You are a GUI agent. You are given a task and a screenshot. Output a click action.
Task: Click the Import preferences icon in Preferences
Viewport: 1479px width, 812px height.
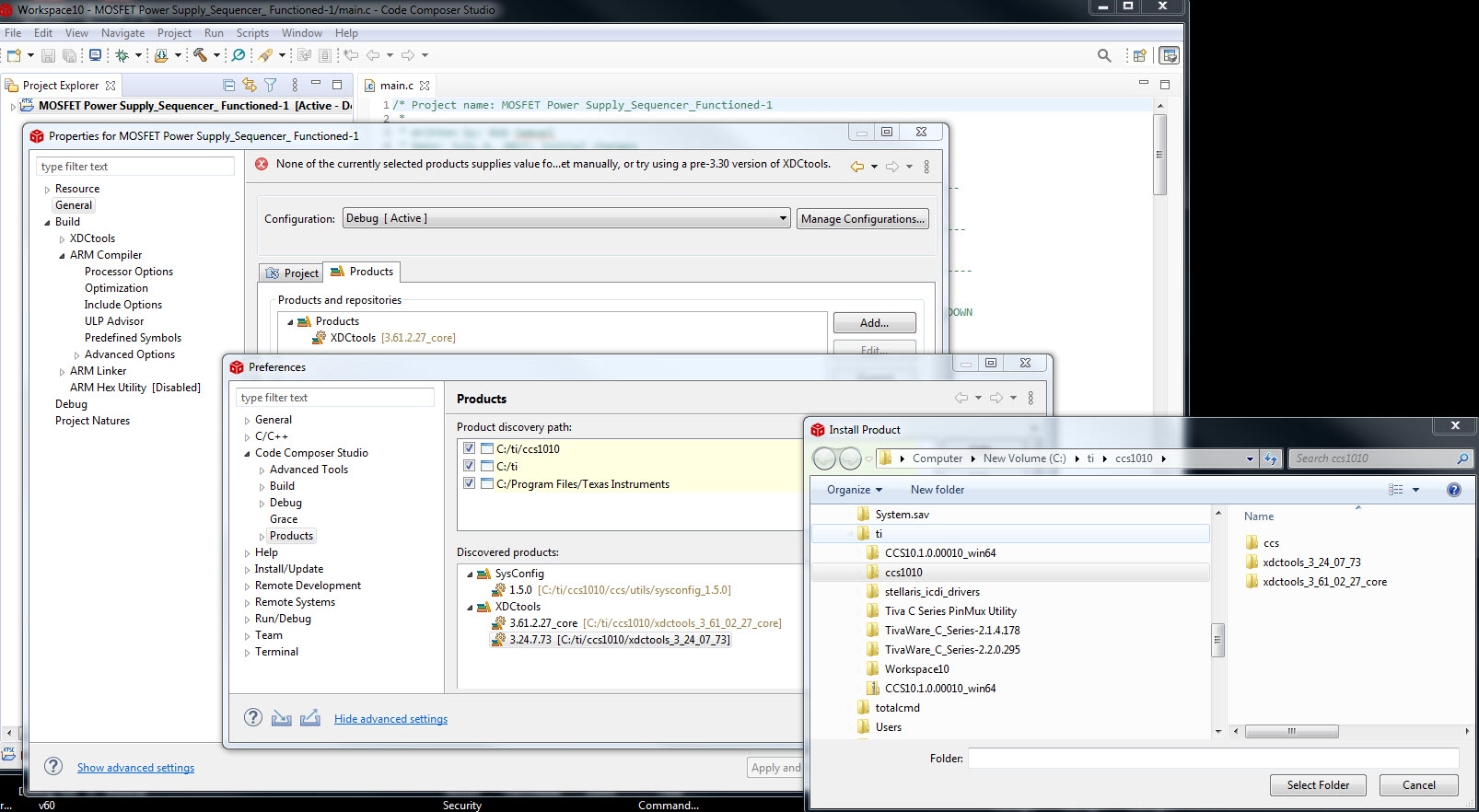point(282,718)
